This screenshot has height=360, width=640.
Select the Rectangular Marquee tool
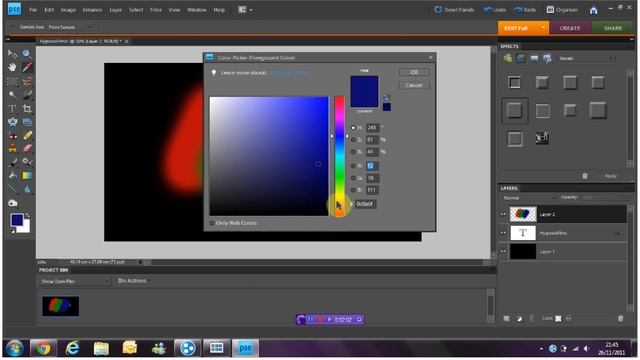tap(12, 81)
